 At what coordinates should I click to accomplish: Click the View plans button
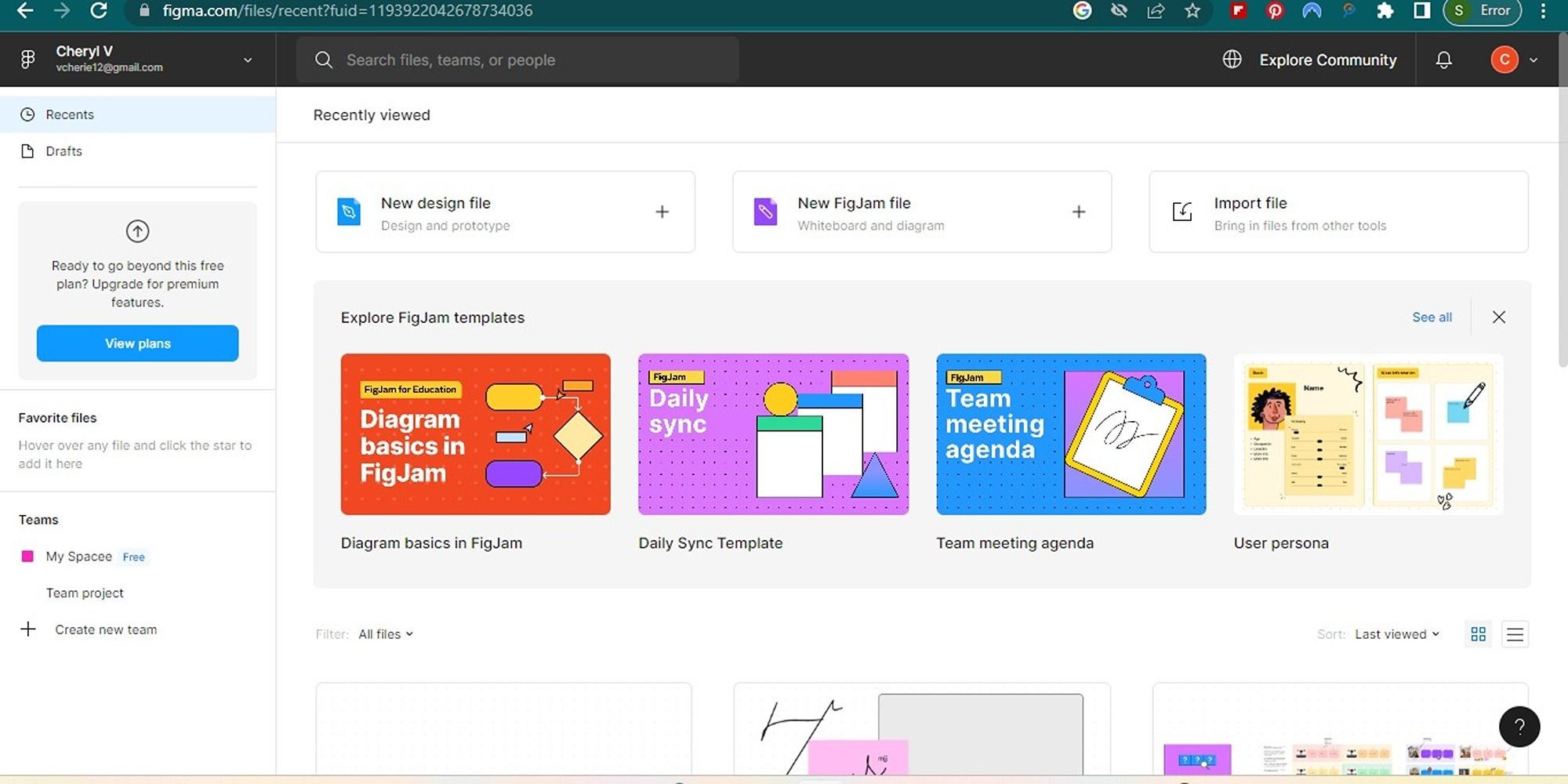click(137, 343)
